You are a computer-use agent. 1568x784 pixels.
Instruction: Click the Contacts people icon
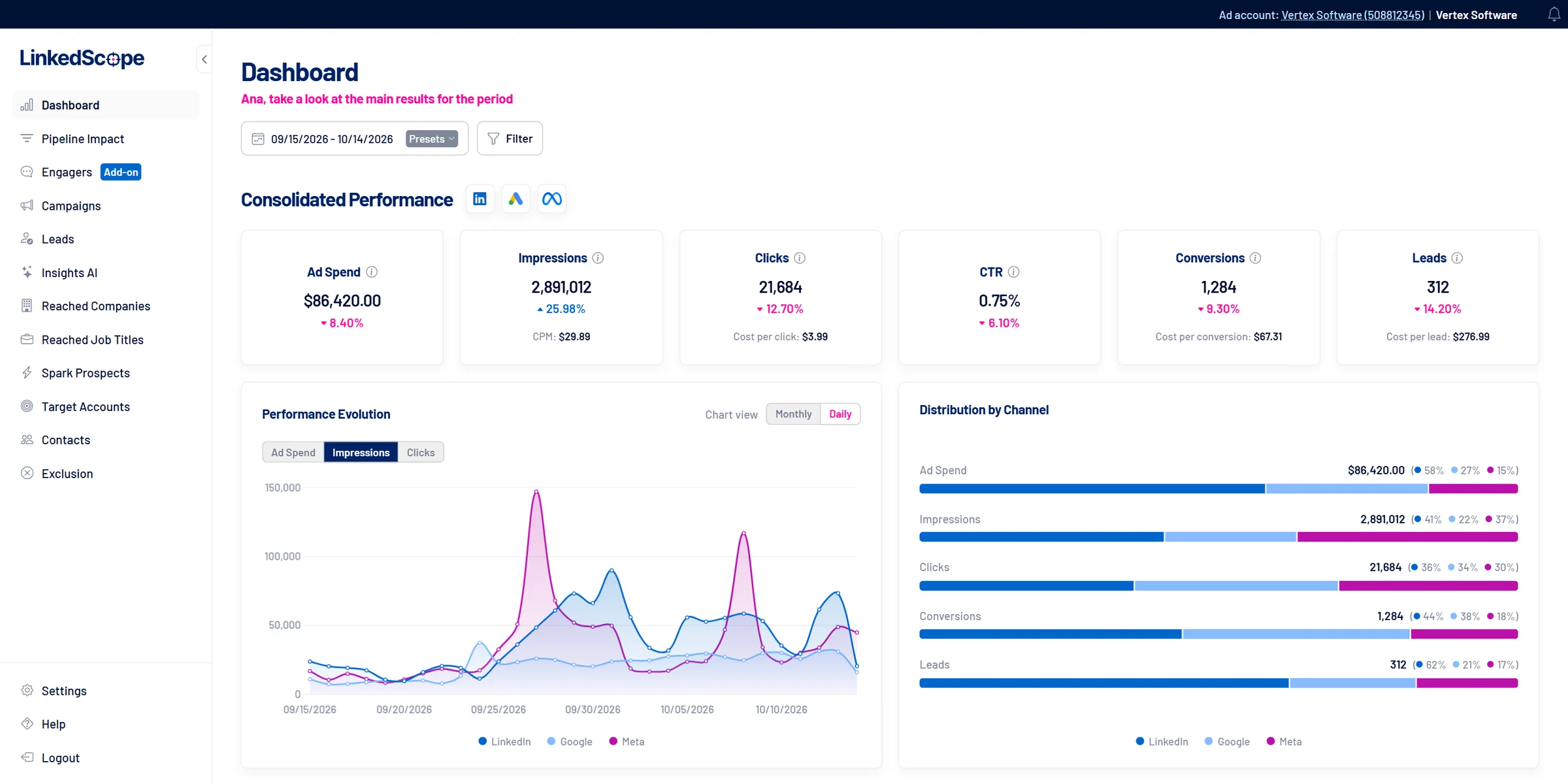point(27,440)
